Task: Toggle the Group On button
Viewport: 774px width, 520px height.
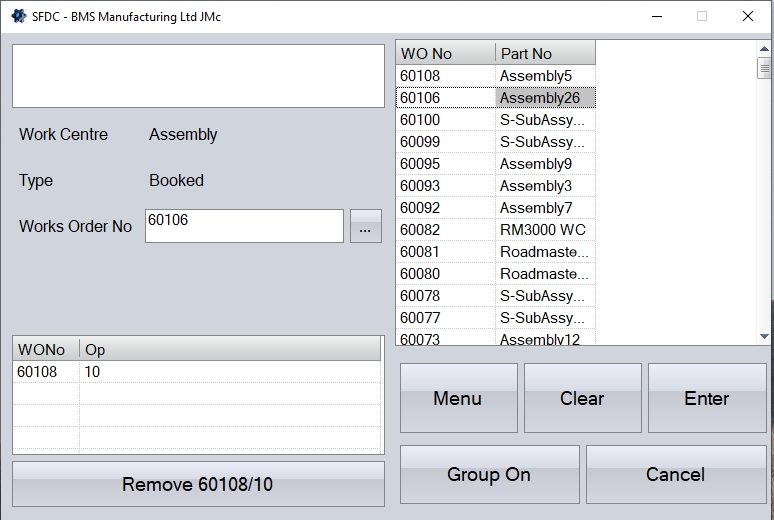Action: click(489, 475)
